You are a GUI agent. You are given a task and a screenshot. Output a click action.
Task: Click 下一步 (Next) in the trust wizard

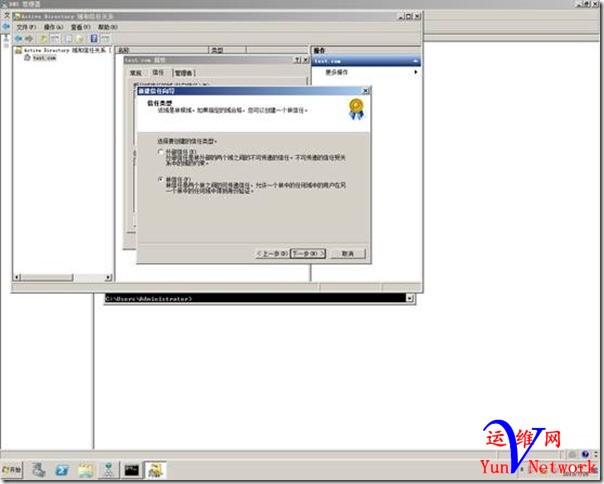(308, 254)
